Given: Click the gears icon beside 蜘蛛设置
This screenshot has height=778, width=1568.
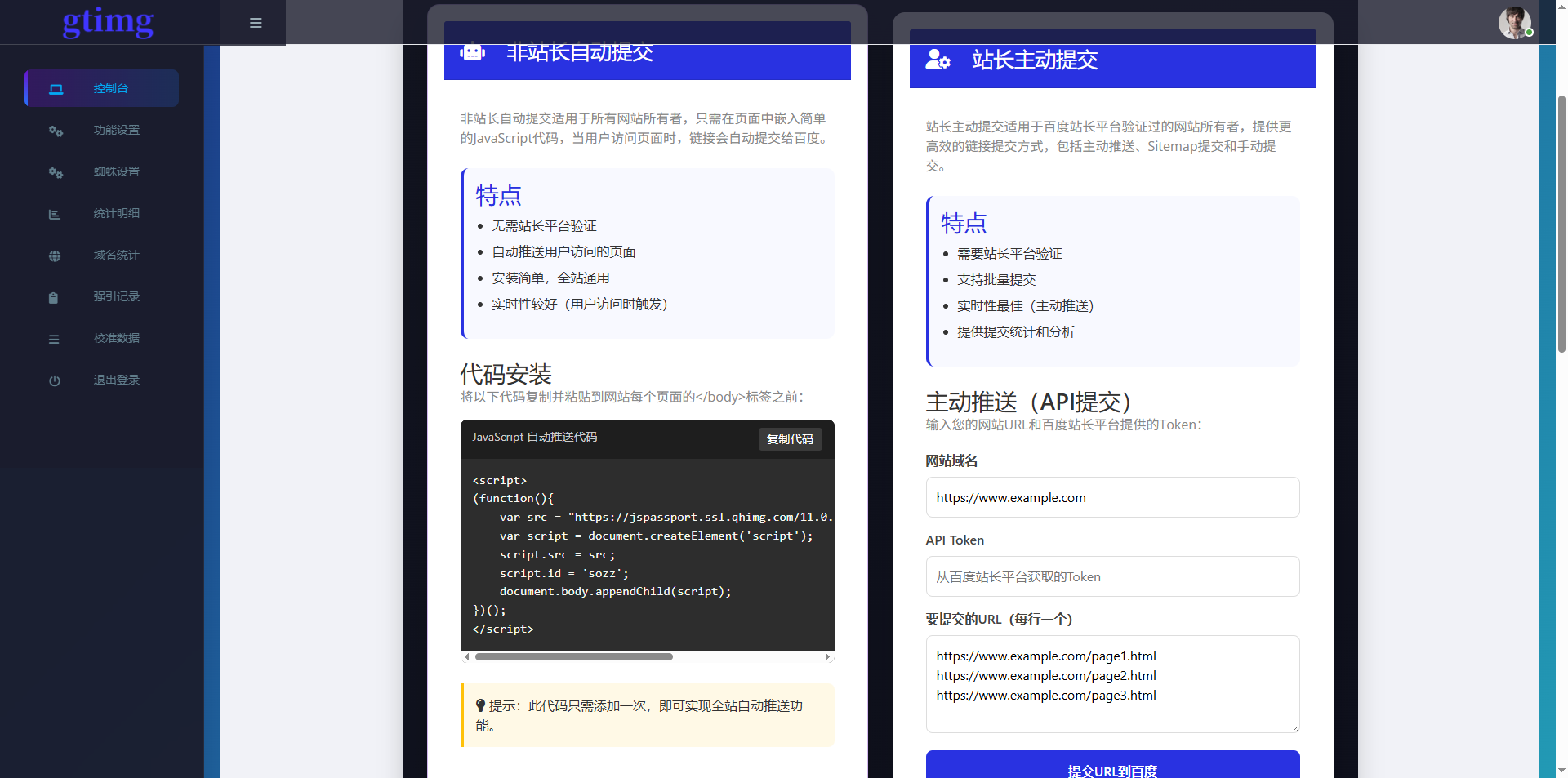Looking at the screenshot, I should click(x=56, y=172).
